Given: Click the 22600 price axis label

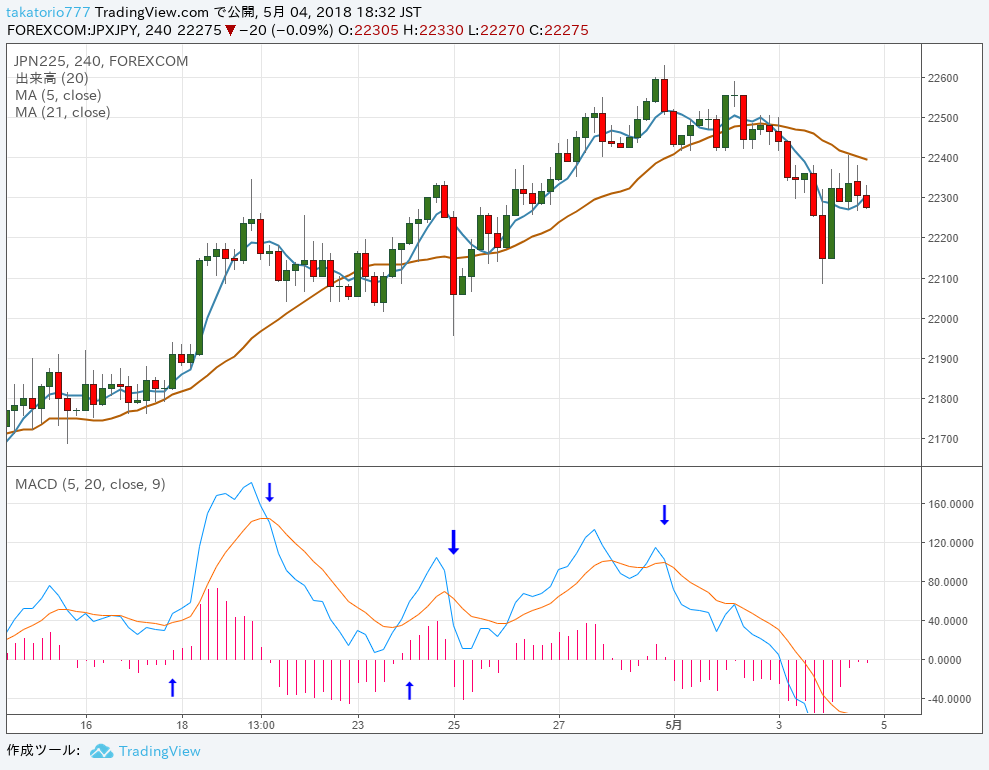Looking at the screenshot, I should [x=943, y=78].
